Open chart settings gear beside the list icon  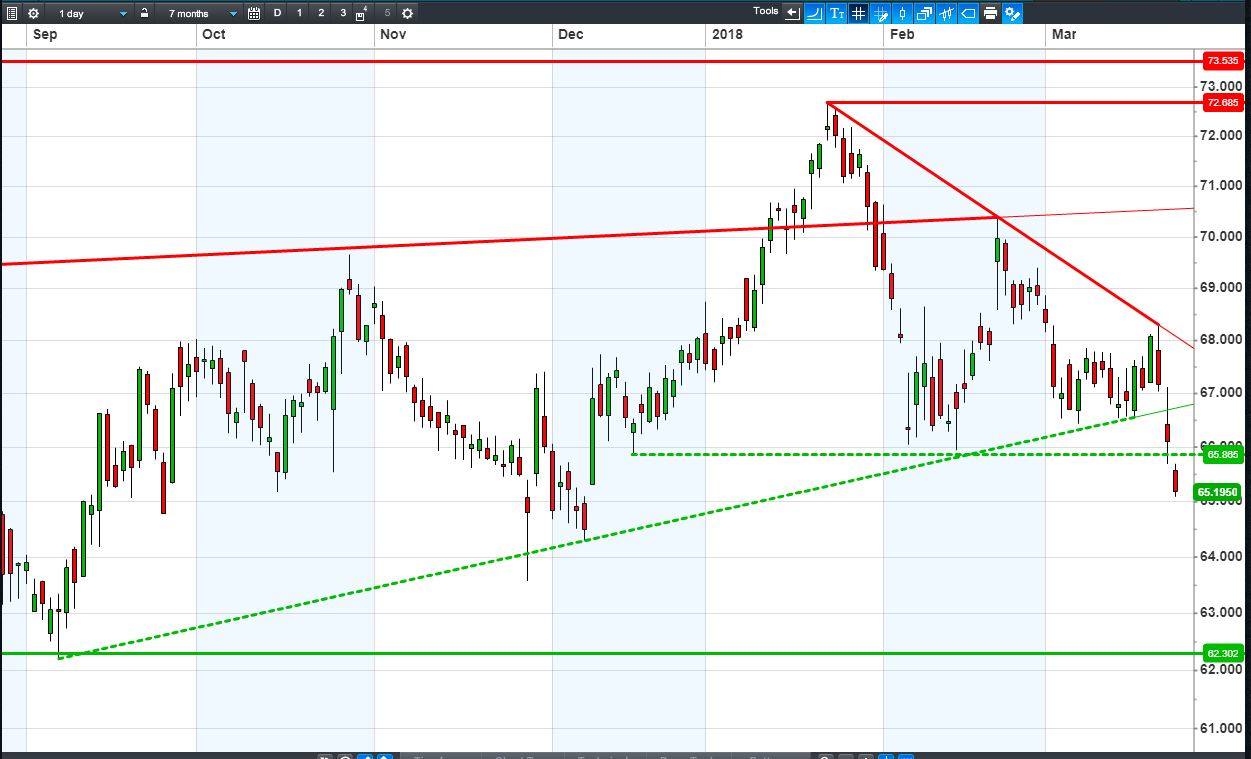(x=34, y=13)
